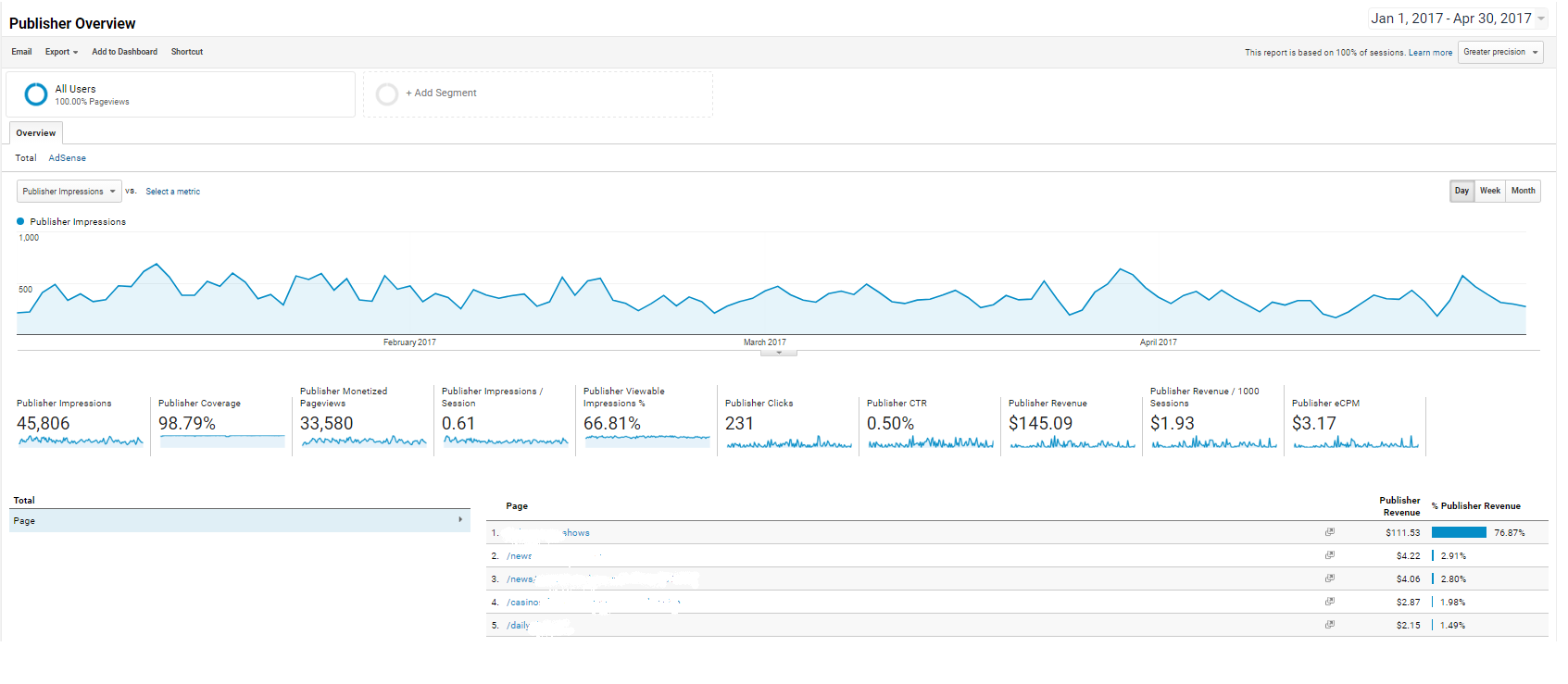Open the Publisher Impressions metric dropdown
Screen dimensions: 1568x684
click(x=69, y=192)
